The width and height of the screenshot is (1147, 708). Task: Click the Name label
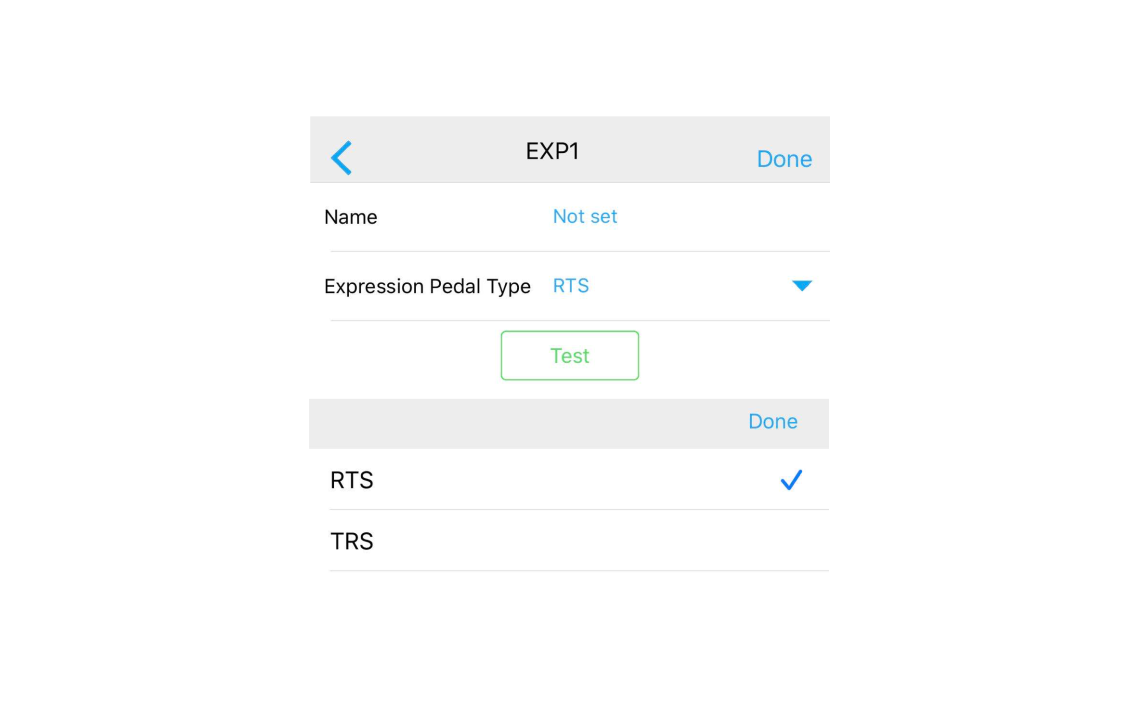[351, 217]
